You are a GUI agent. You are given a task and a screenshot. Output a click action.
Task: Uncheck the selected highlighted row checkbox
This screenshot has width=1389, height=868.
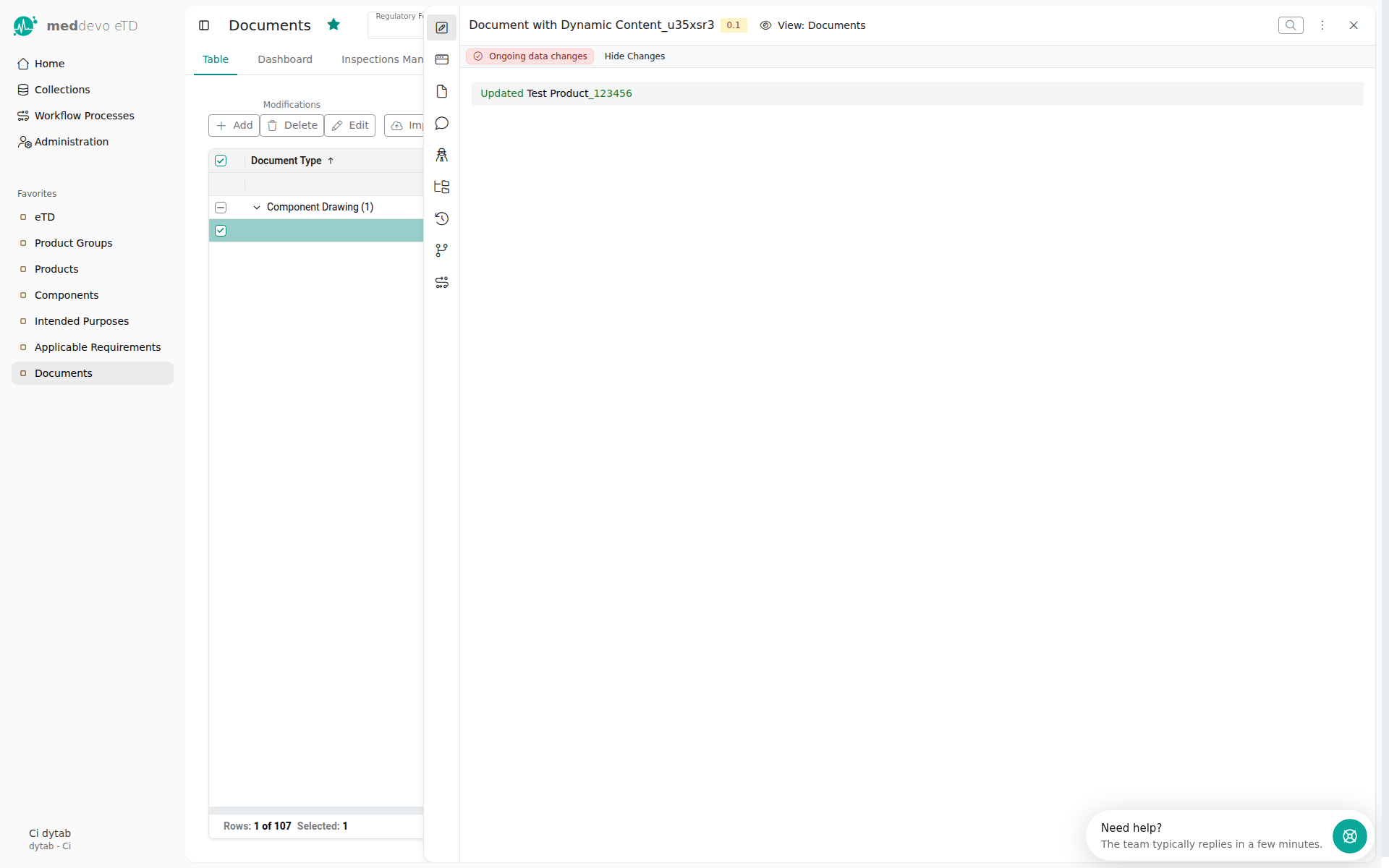pos(221,231)
